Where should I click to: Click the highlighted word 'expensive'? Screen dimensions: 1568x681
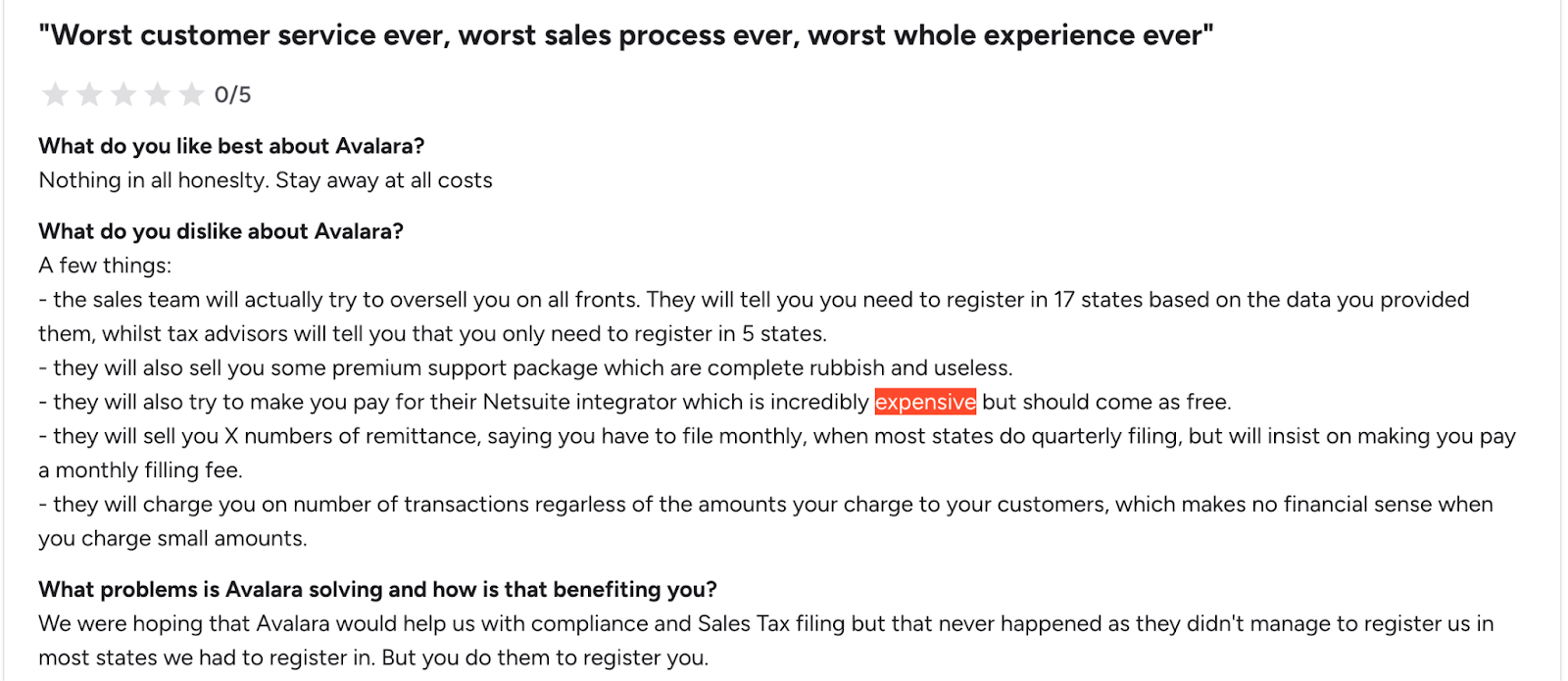tap(925, 402)
